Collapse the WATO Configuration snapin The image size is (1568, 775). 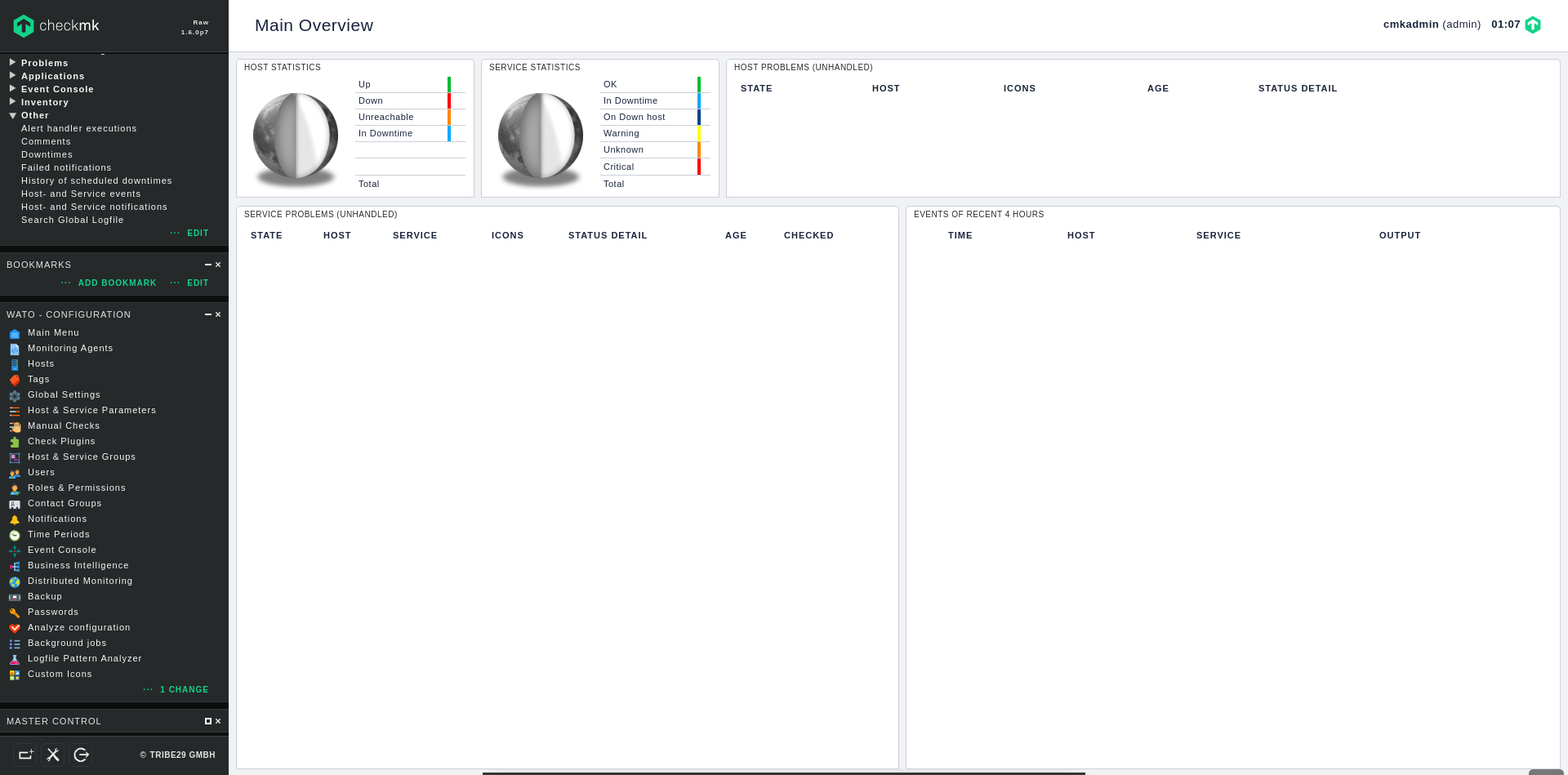[x=208, y=314]
